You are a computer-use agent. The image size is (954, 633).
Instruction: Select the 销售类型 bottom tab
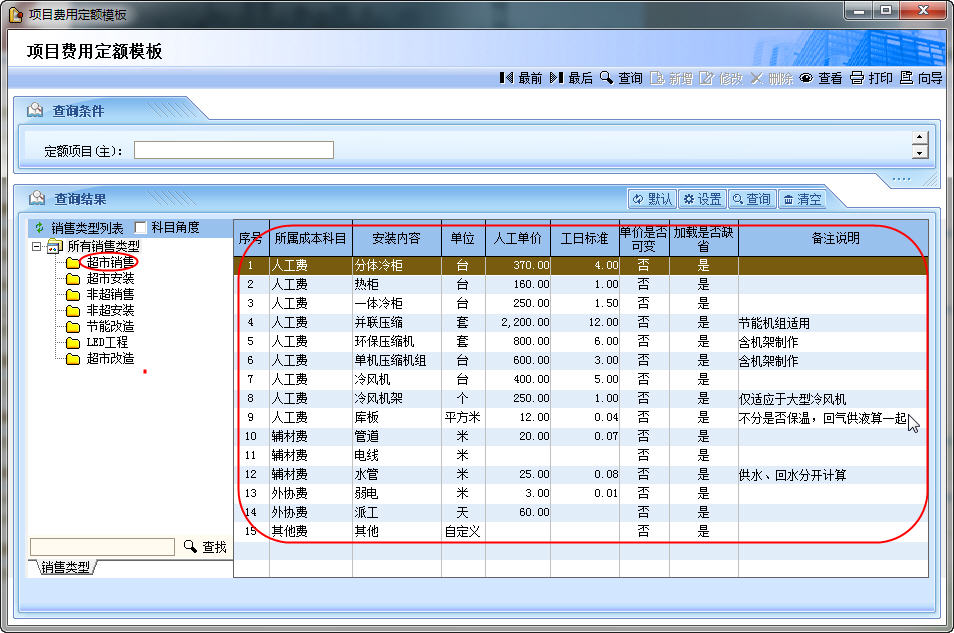point(65,567)
